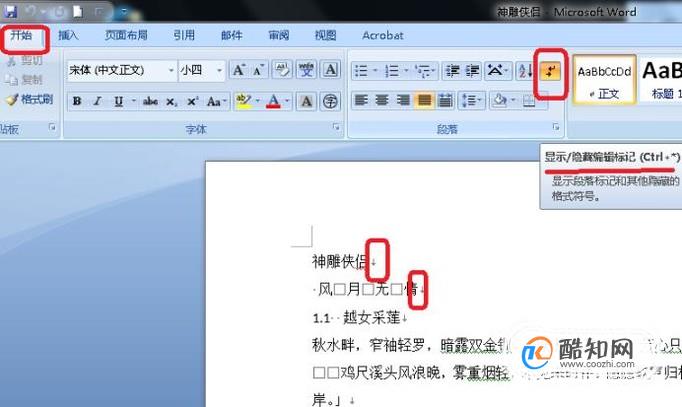Toggle Italic formatting
Screen dimensions: 682x407
pyautogui.click(x=97, y=101)
